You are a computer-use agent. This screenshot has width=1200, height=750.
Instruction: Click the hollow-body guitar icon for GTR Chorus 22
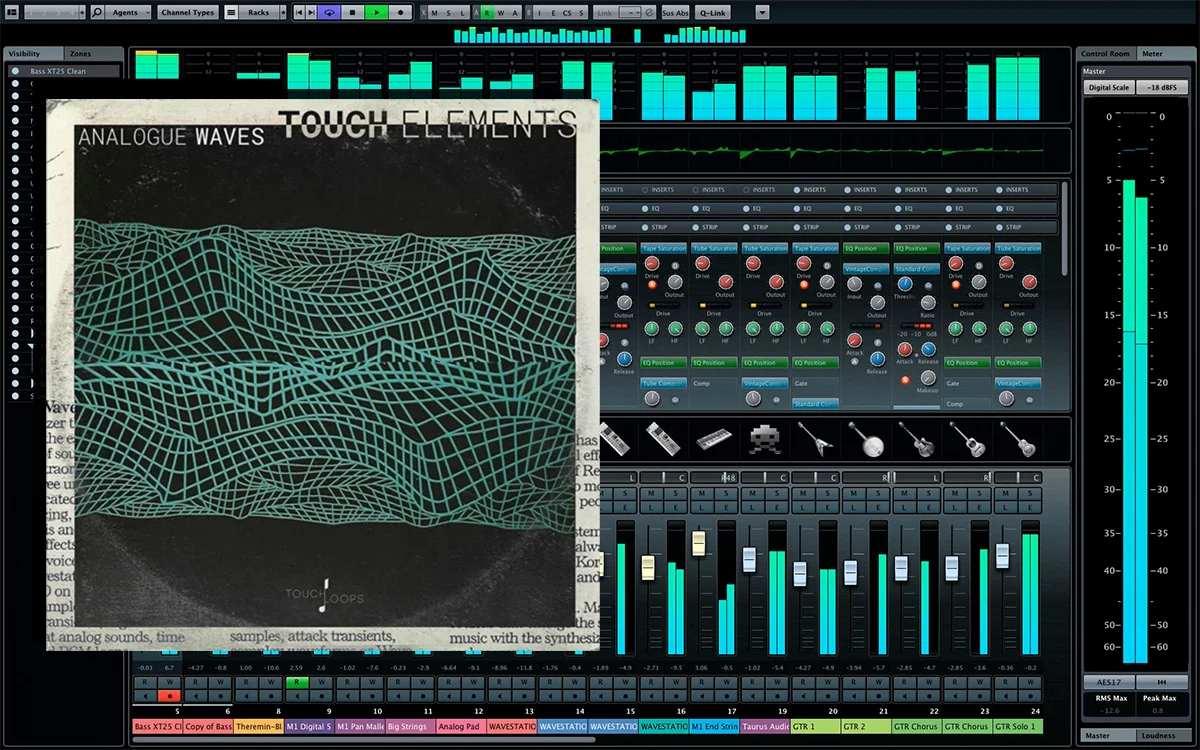click(916, 438)
